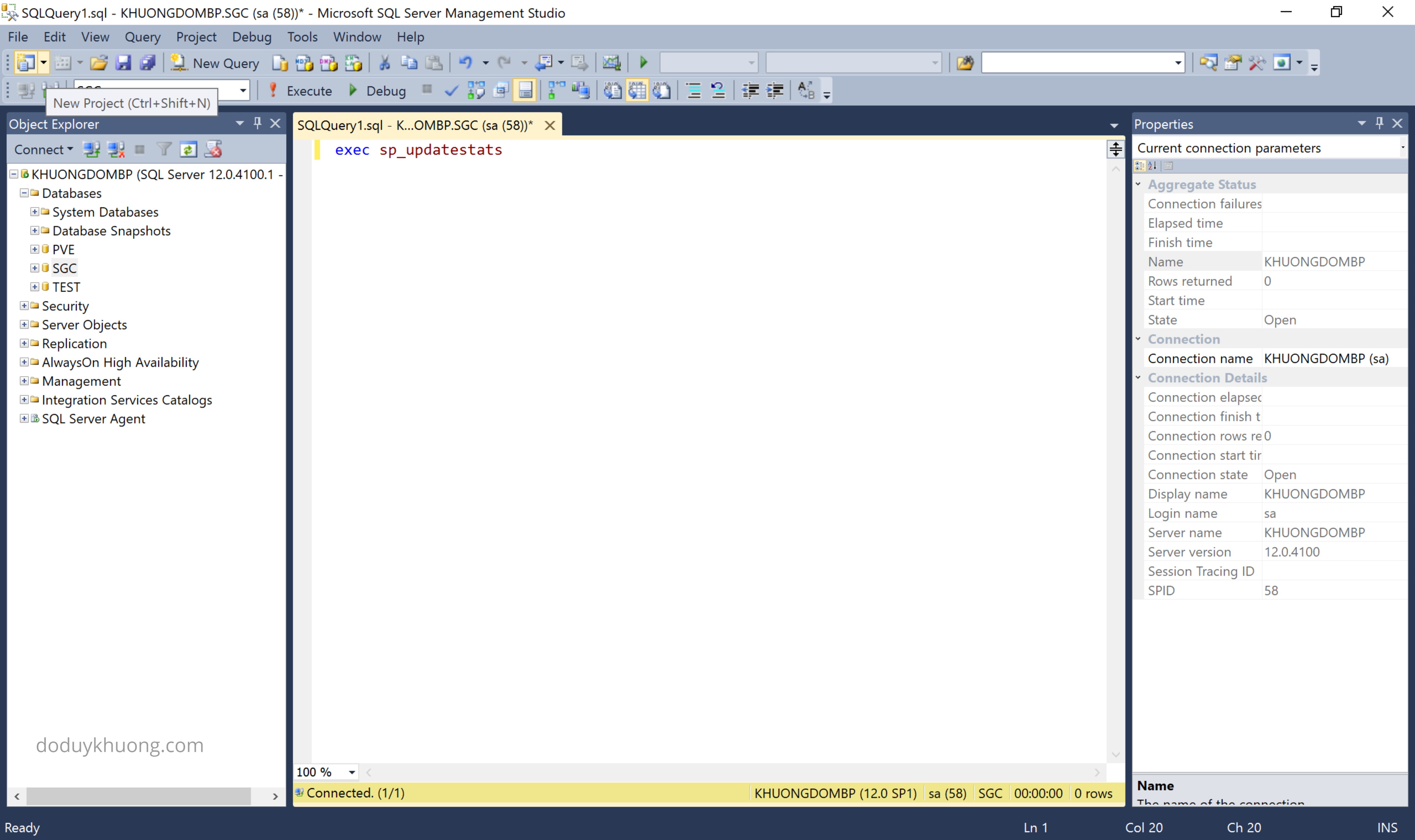Click the New Query button
1415x840 pixels.
pos(216,63)
